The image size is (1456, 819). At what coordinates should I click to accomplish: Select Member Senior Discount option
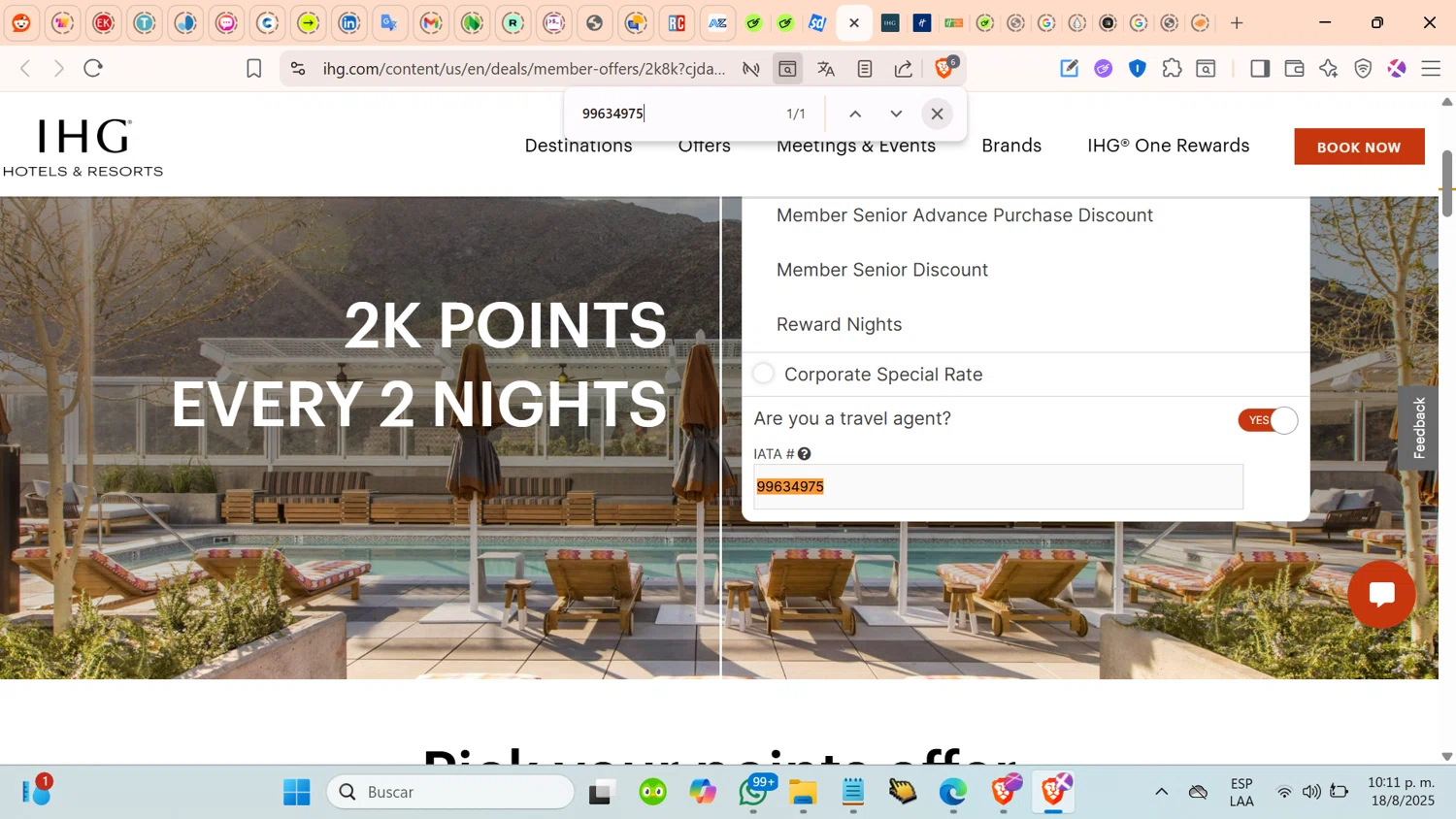tap(882, 270)
